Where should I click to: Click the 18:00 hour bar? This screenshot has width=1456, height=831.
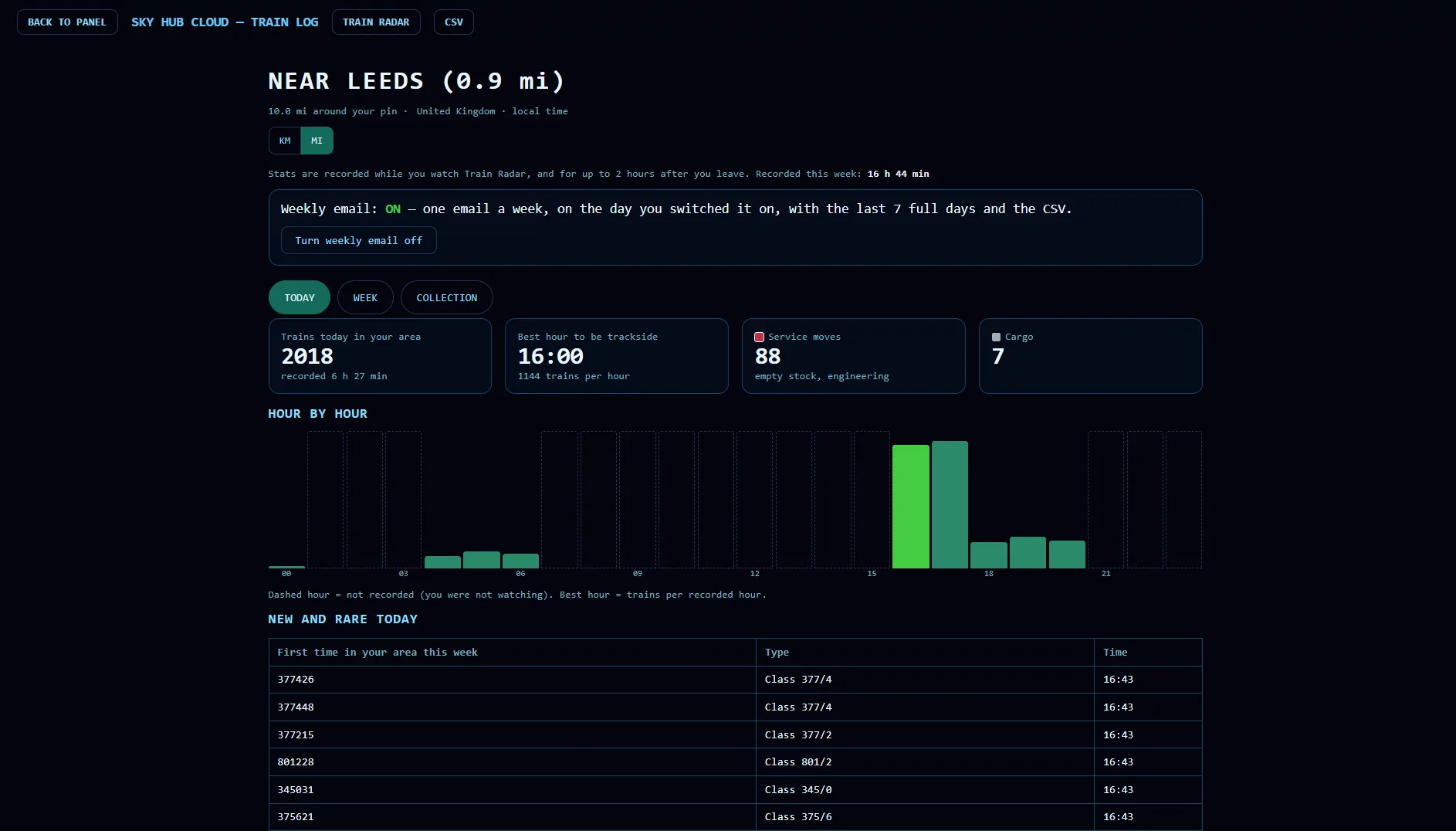click(989, 555)
